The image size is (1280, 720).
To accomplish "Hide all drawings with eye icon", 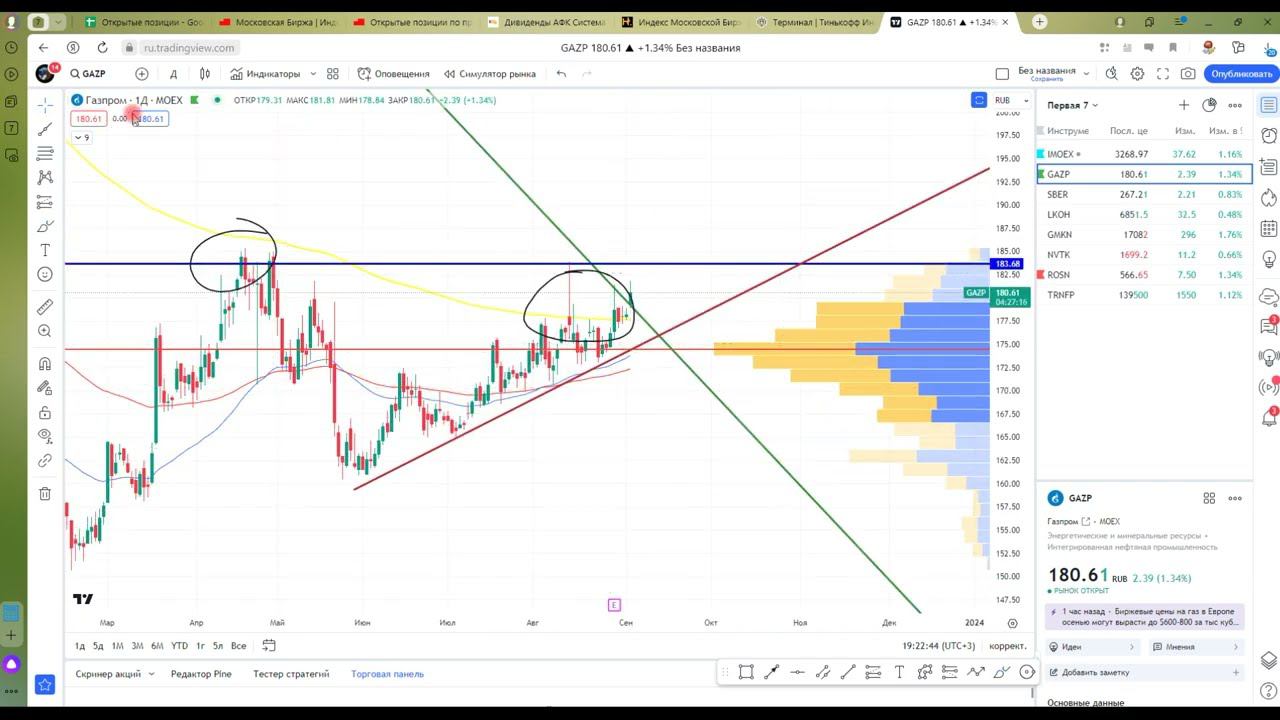I will click(45, 436).
